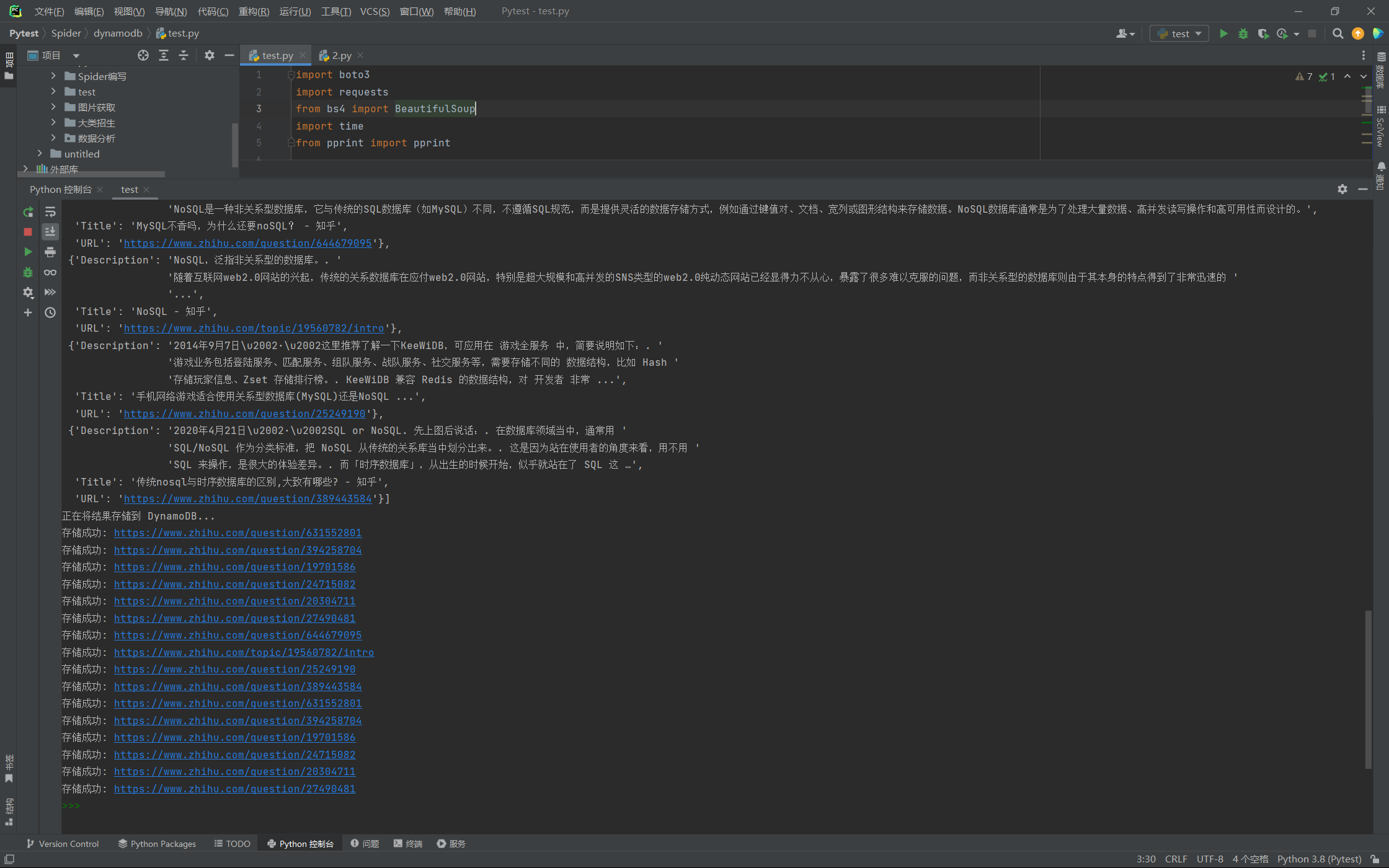The height and width of the screenshot is (868, 1389).
Task: Open Version Control tool window
Action: pyautogui.click(x=62, y=844)
